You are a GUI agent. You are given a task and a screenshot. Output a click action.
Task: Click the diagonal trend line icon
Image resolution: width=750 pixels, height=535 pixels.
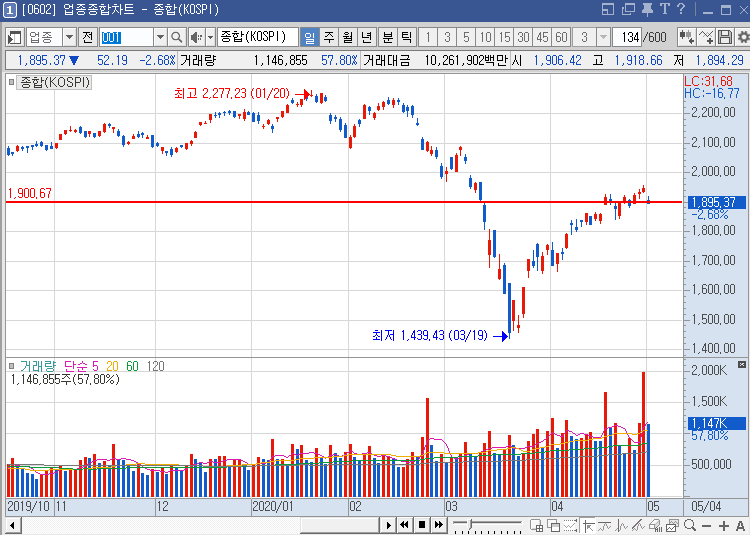639,525
